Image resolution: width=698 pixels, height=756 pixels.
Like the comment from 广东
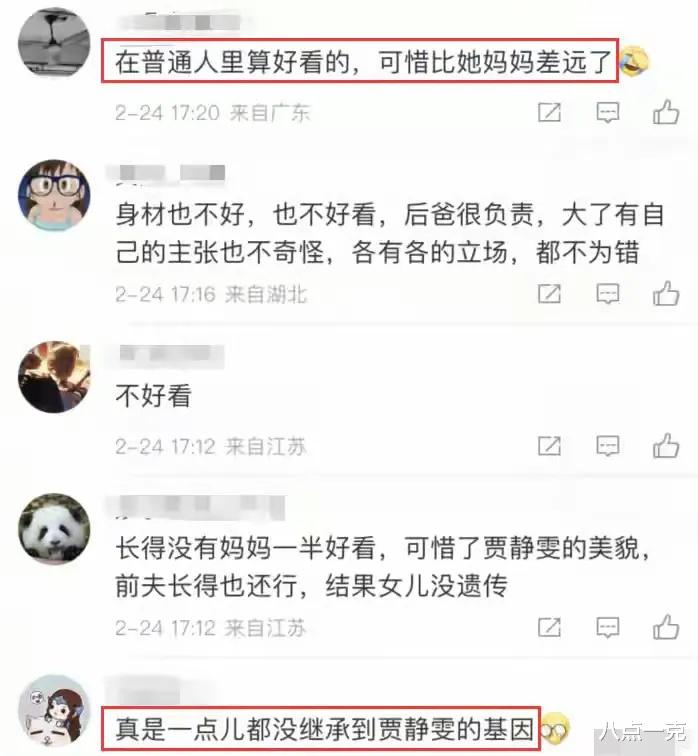pos(666,112)
